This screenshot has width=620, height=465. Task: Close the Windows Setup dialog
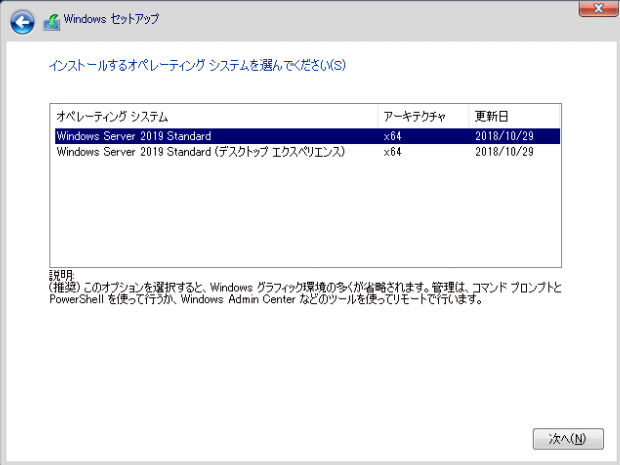(598, 8)
